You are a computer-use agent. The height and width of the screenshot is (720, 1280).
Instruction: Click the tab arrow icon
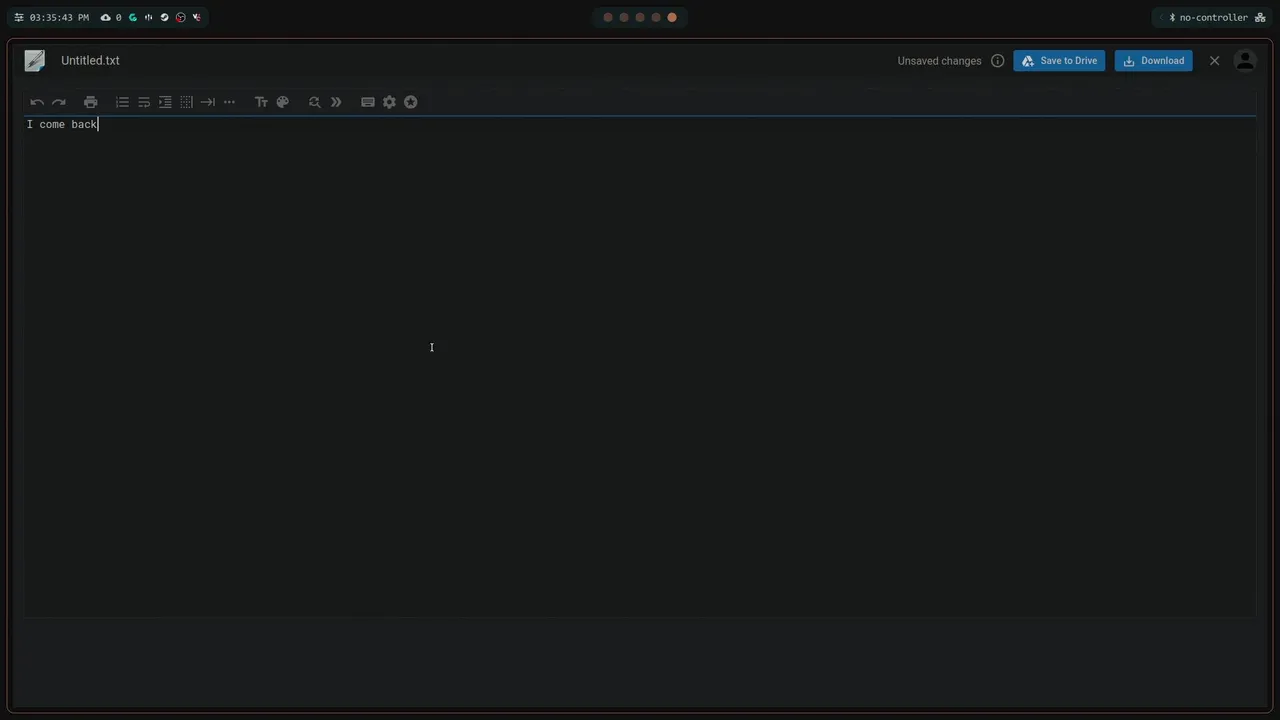[208, 102]
